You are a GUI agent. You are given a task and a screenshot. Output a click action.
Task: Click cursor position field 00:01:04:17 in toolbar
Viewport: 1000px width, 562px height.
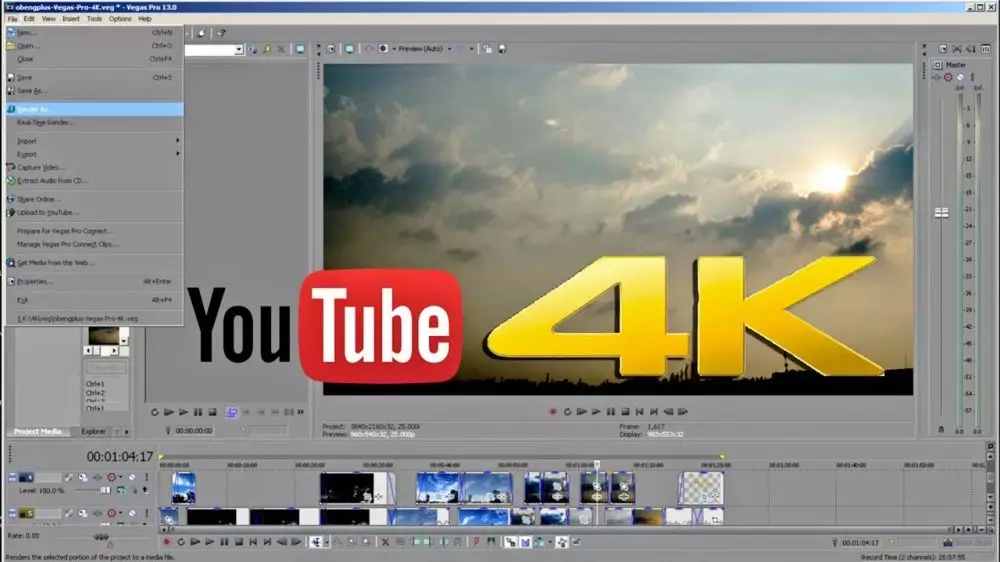coord(860,543)
